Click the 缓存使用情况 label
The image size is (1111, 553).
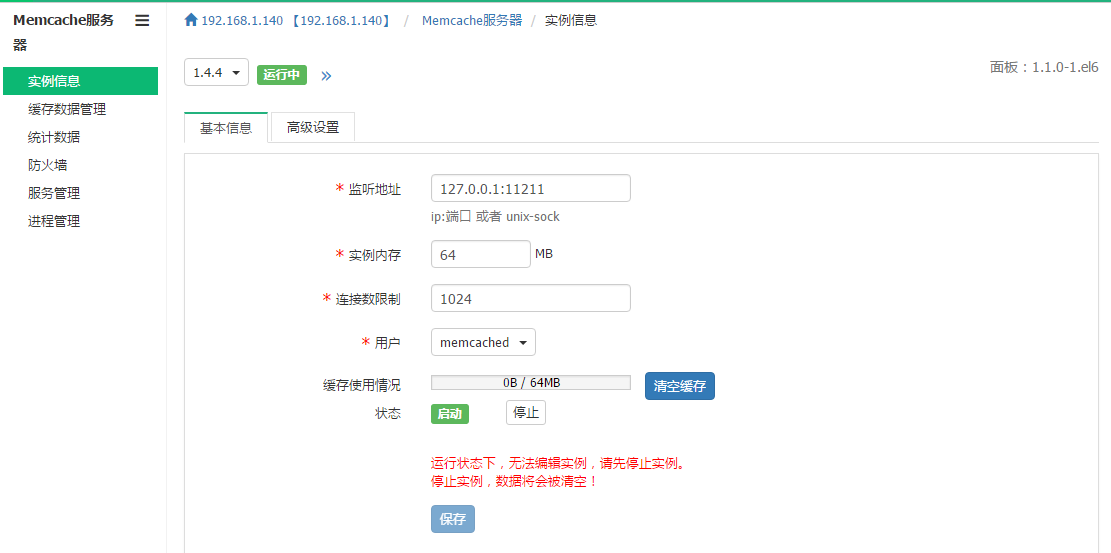361,385
